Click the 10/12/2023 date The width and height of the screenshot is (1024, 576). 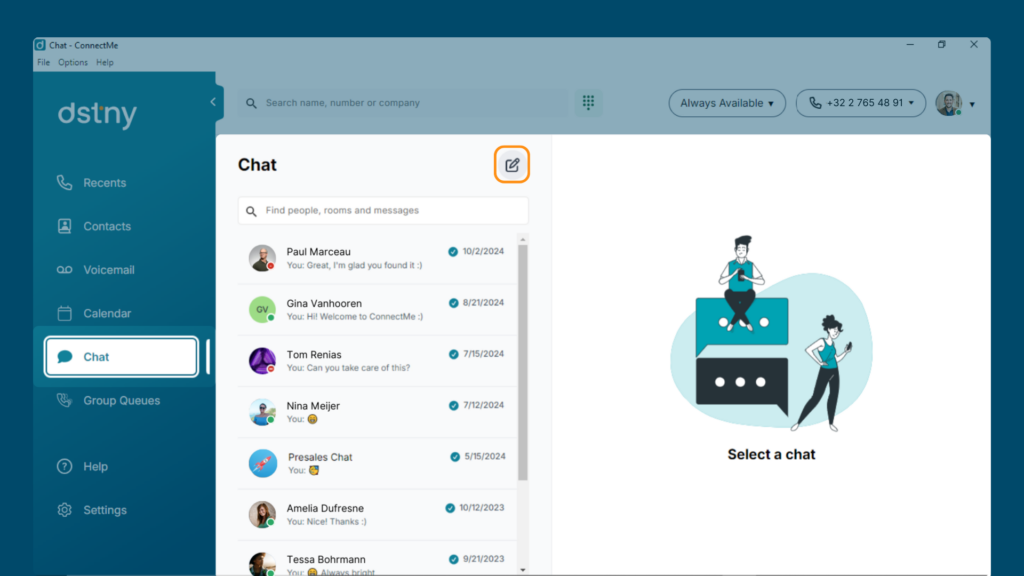(481, 507)
